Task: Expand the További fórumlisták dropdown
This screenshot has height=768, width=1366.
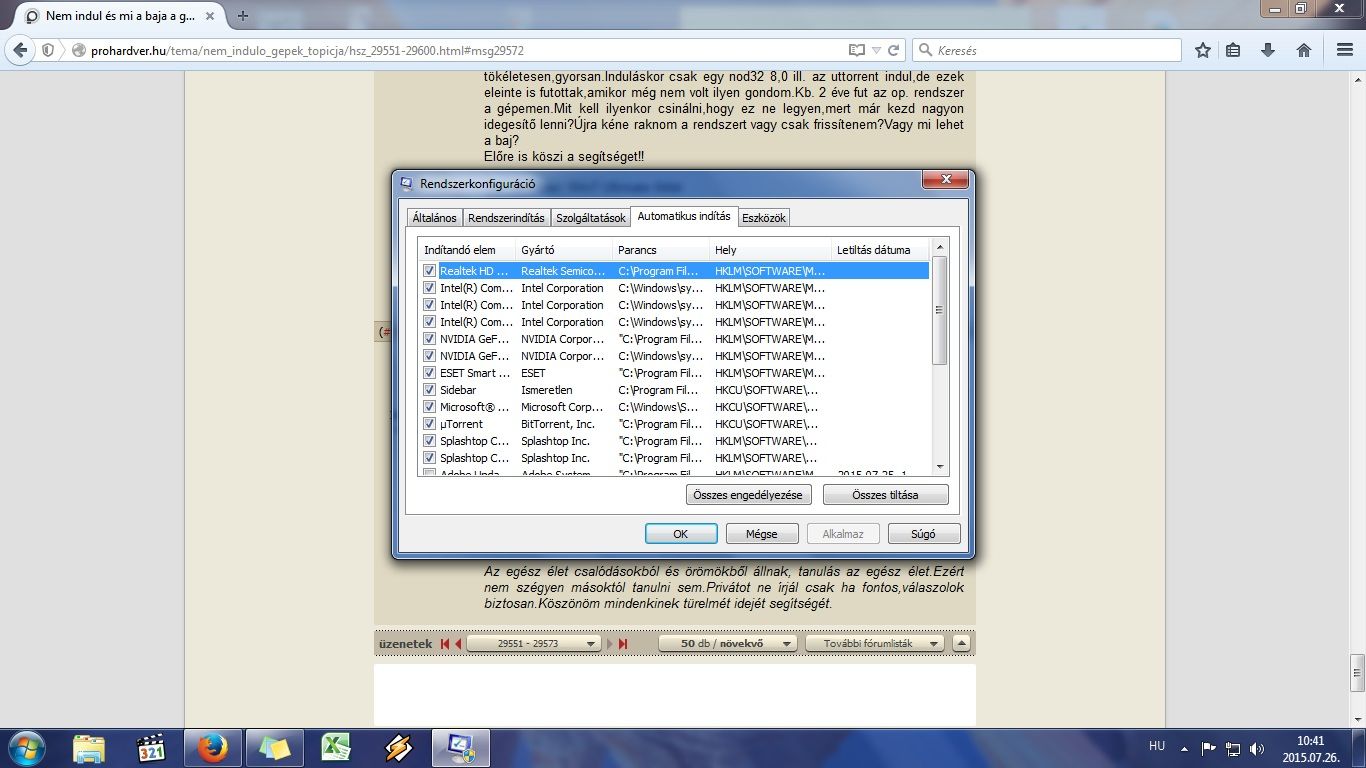Action: 875,644
